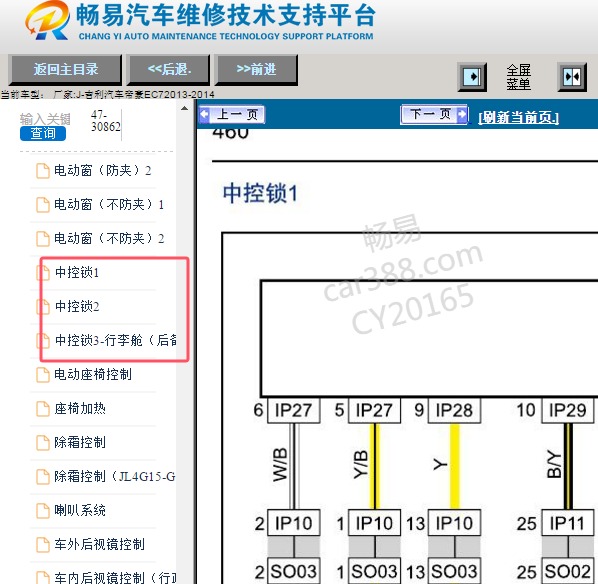598x584 pixels.
Task: Go back with the <<后退 button
Action: coord(169,70)
